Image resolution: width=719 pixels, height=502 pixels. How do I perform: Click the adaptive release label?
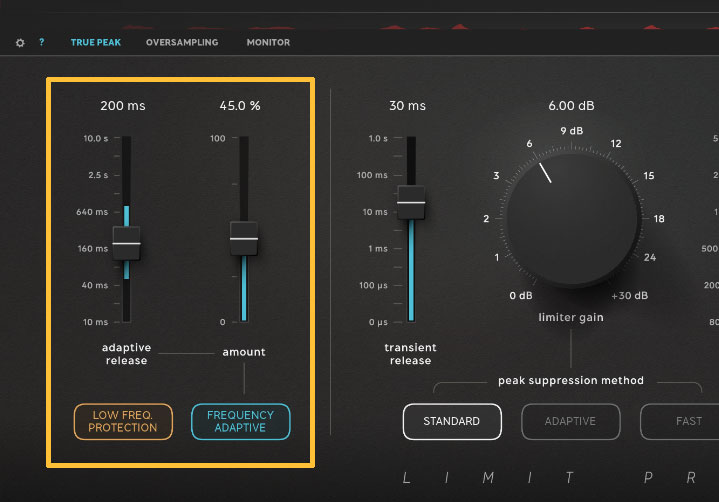126,354
